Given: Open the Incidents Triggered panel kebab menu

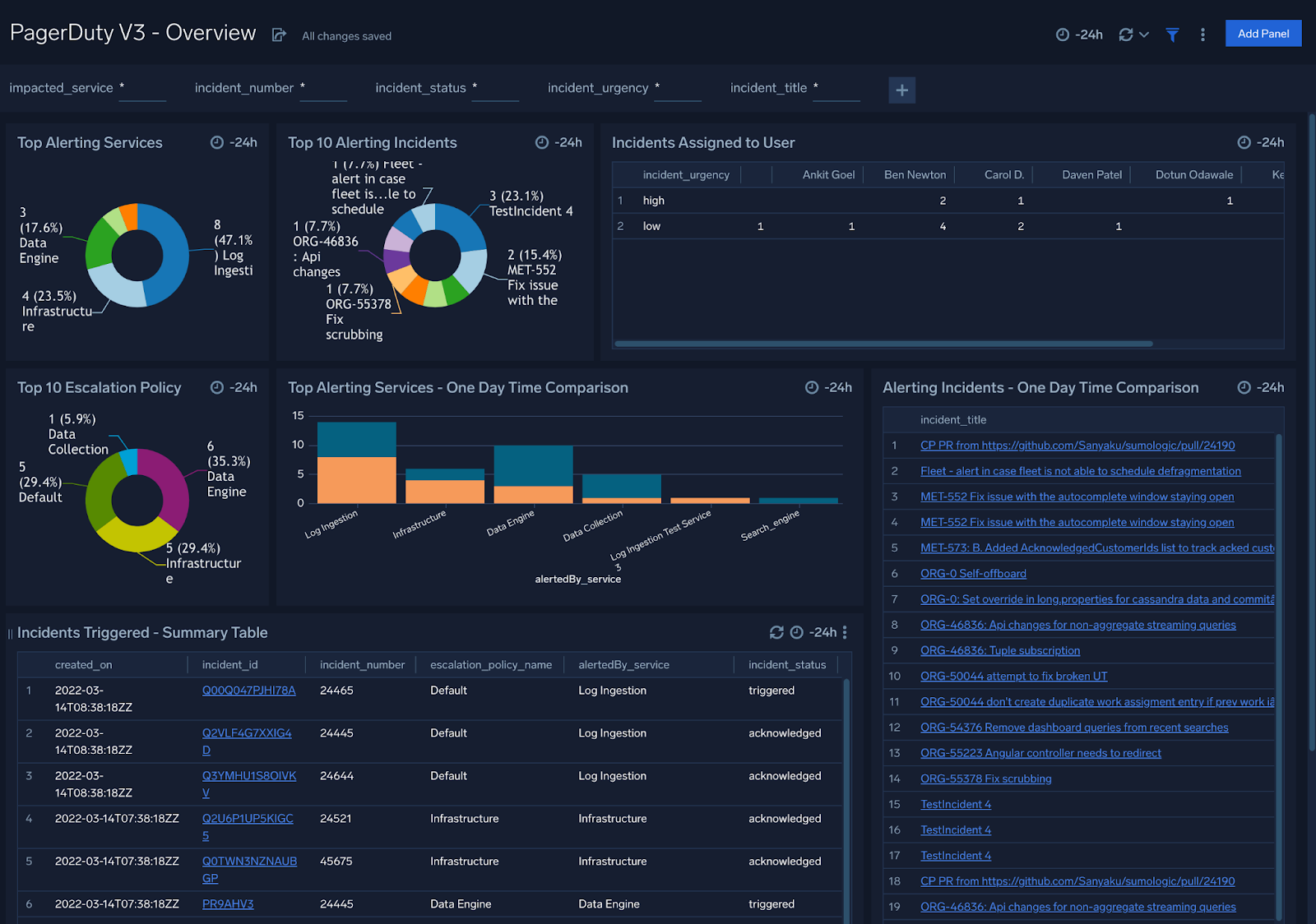Looking at the screenshot, I should [845, 633].
